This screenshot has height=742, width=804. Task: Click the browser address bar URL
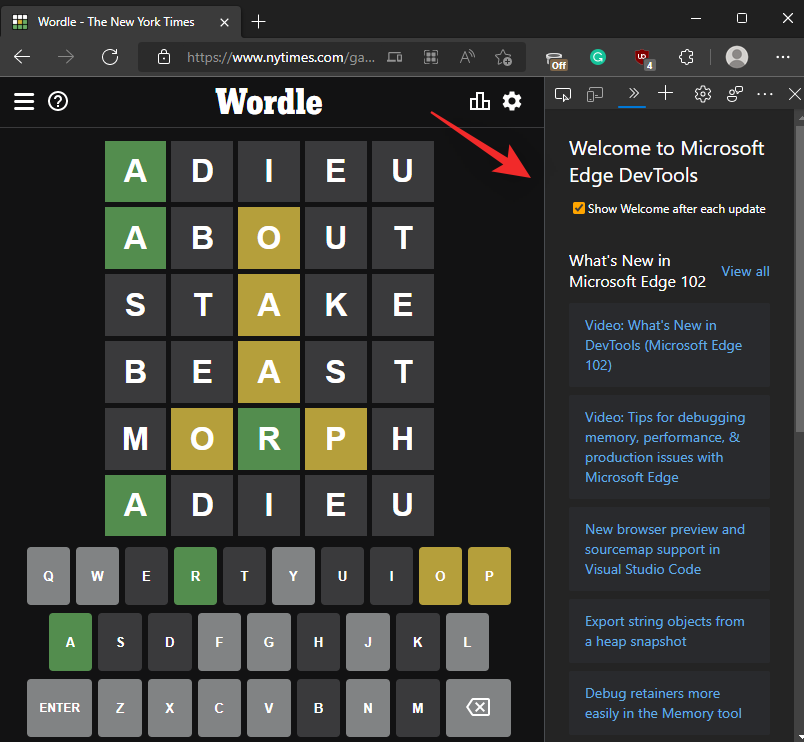[x=280, y=57]
